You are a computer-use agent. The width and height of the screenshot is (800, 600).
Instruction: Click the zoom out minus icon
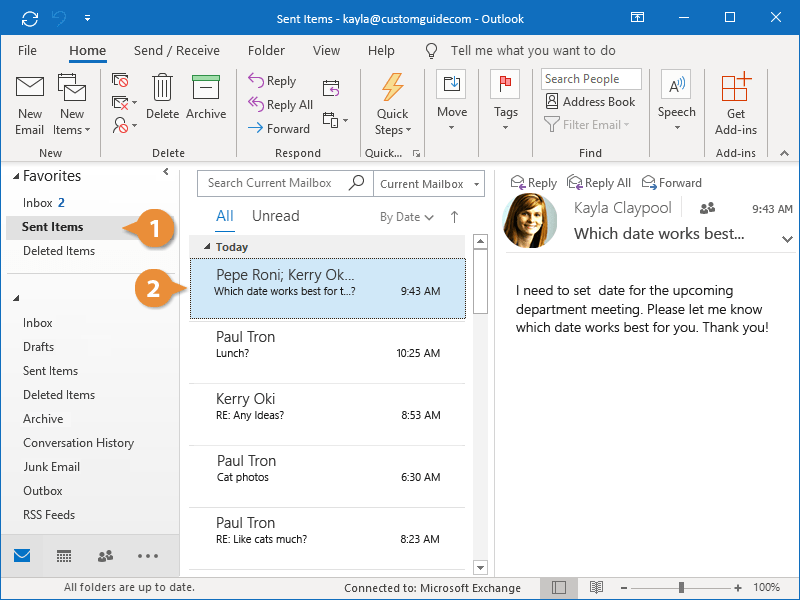point(623,588)
